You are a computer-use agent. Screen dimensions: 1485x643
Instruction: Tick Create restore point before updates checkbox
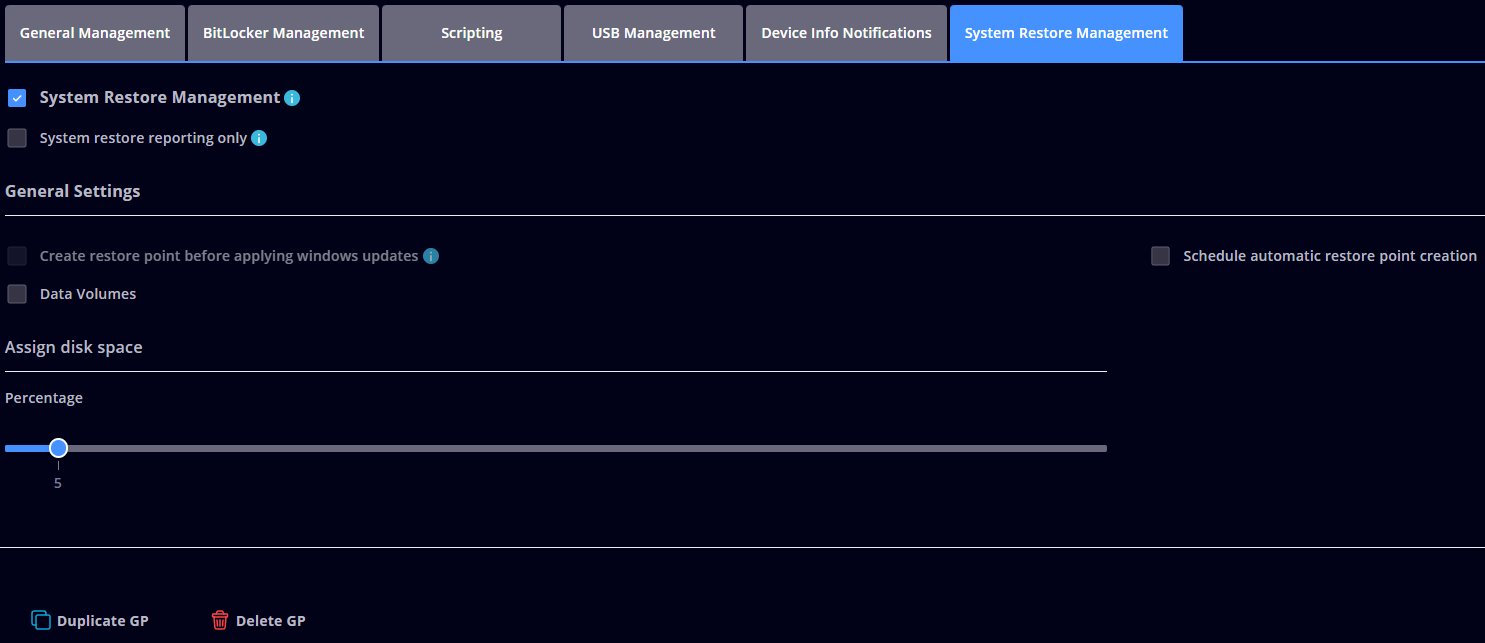pyautogui.click(x=17, y=256)
